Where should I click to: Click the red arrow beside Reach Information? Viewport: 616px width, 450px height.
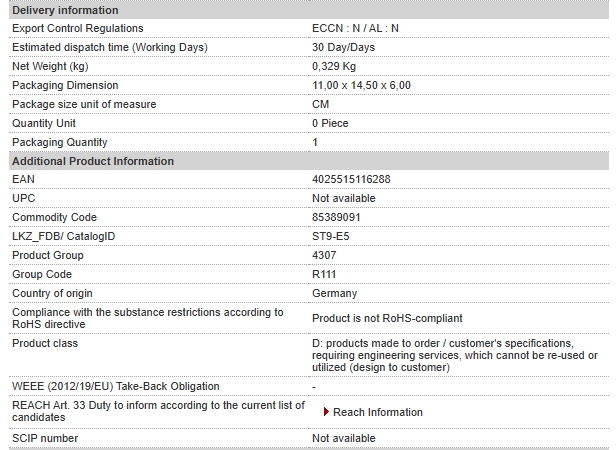click(326, 411)
